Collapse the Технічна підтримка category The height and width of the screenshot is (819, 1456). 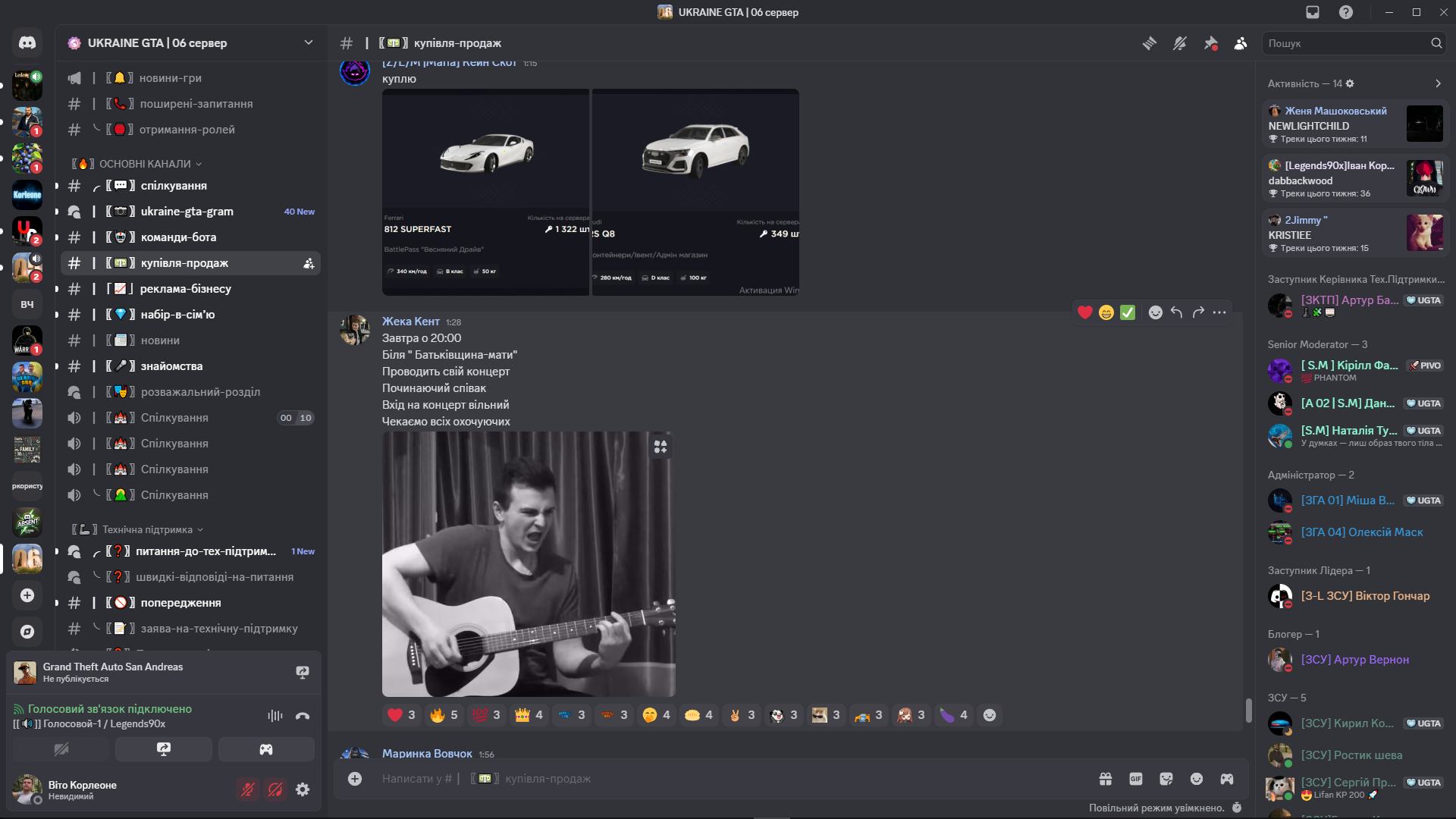[137, 529]
